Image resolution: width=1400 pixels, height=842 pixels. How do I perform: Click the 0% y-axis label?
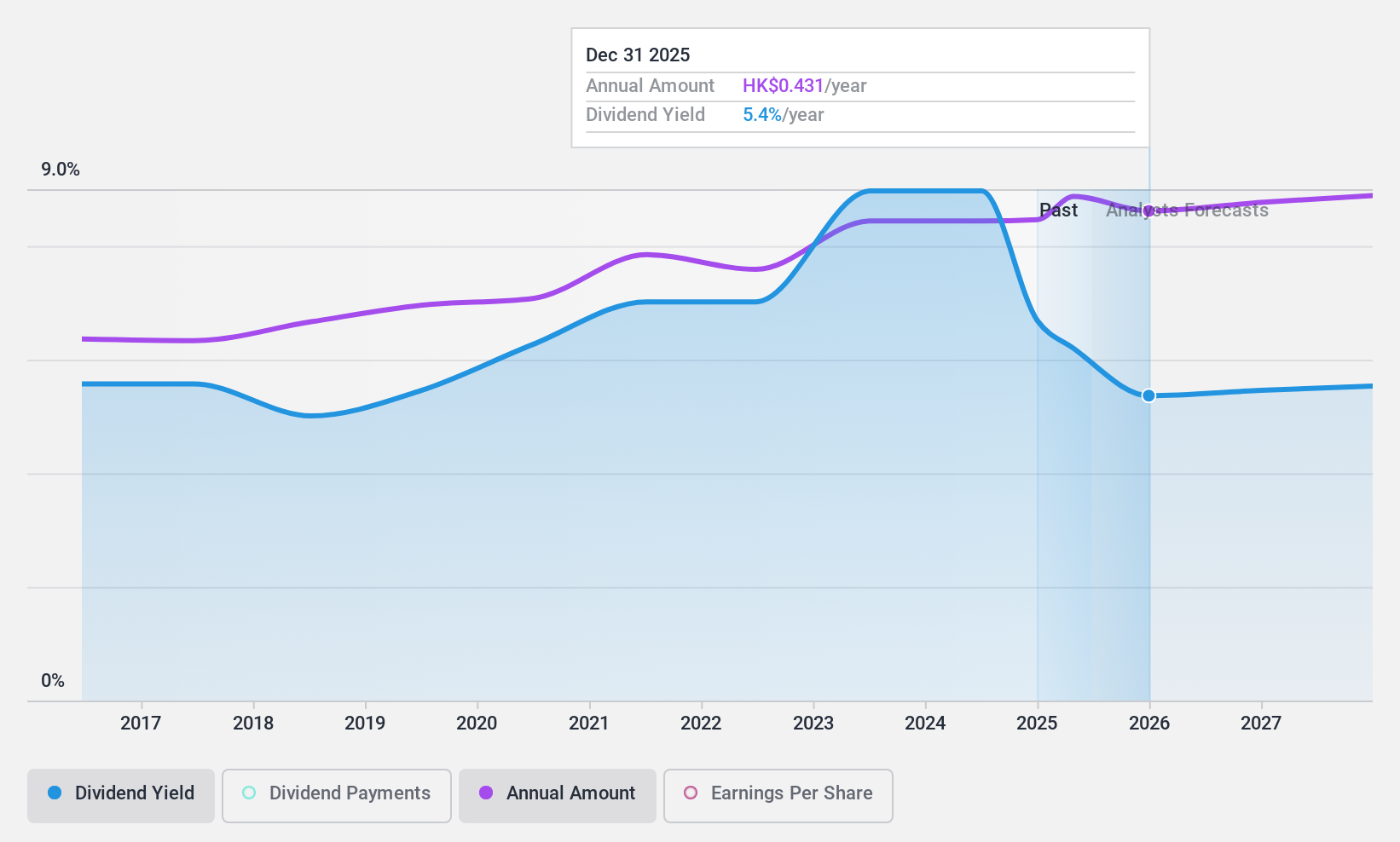(x=53, y=680)
